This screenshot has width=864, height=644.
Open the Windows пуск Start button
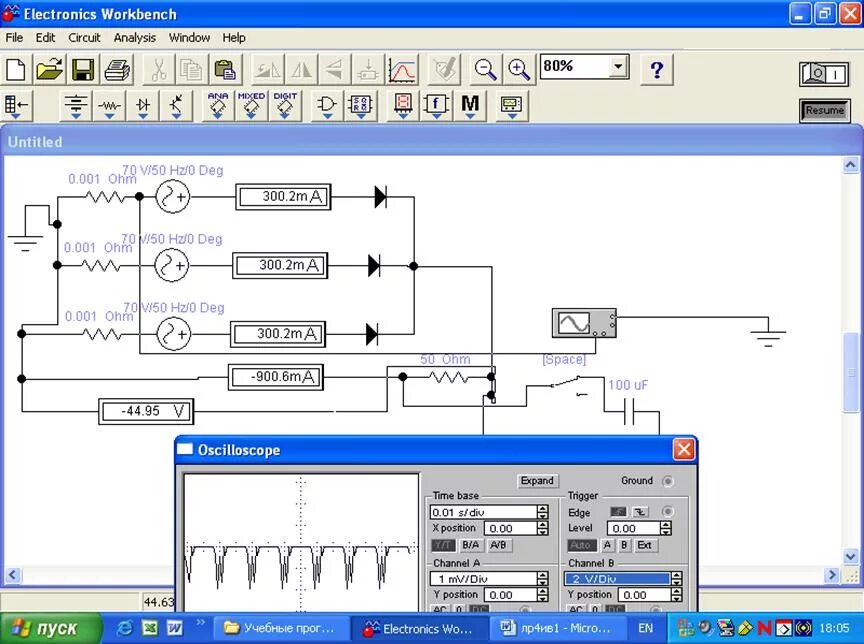(51, 628)
